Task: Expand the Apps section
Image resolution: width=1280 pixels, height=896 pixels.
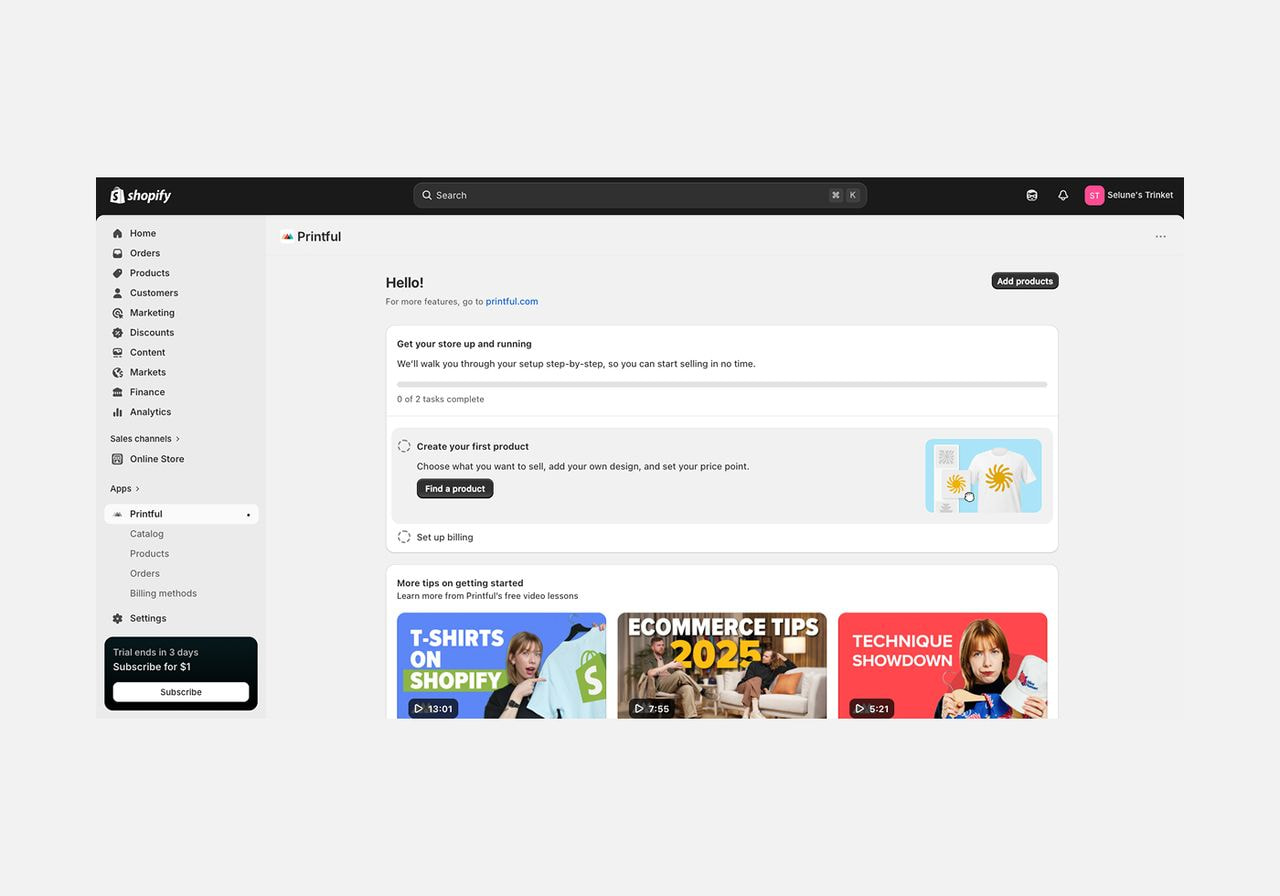Action: click(125, 489)
